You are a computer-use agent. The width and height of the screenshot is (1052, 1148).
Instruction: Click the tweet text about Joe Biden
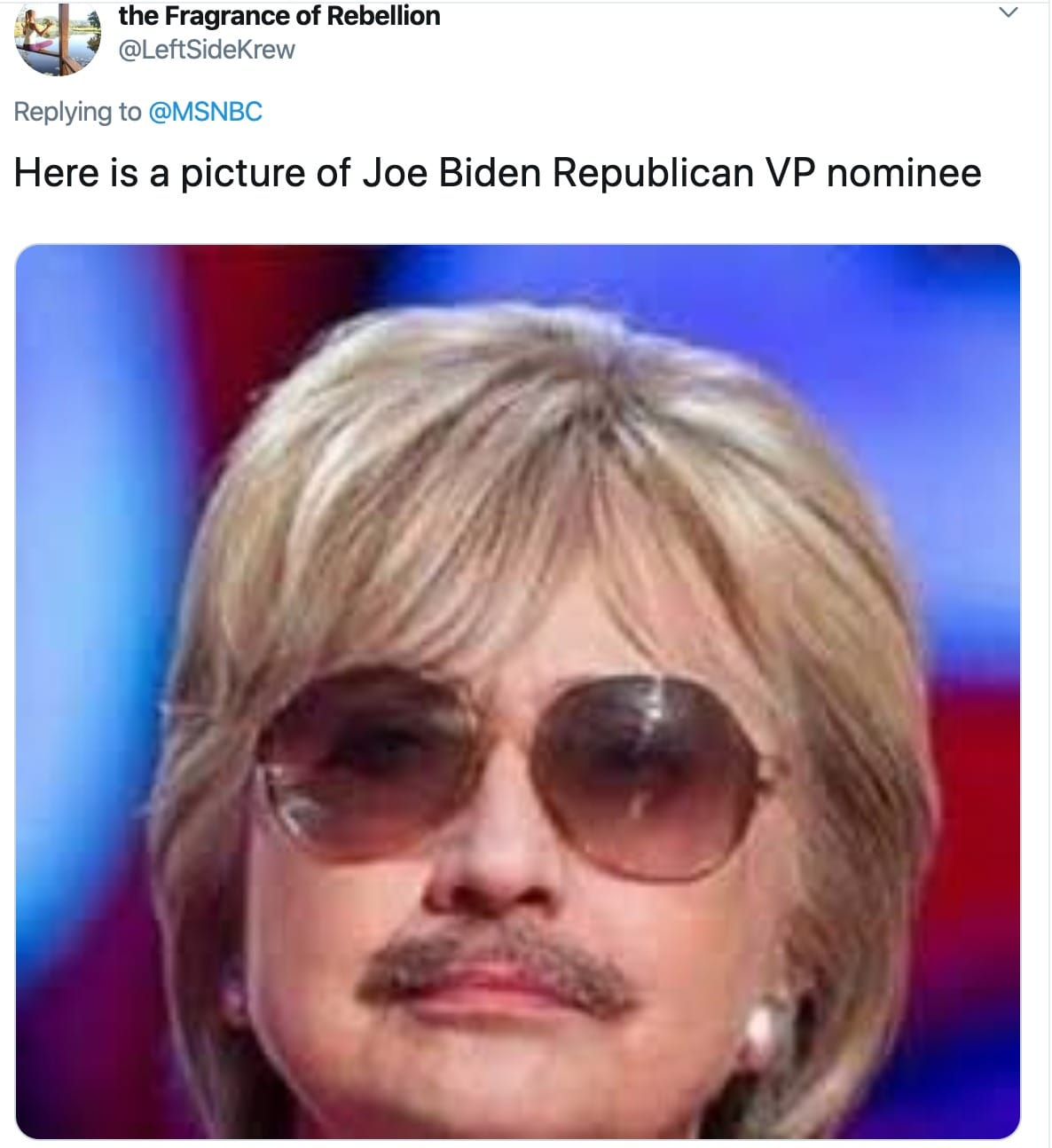498,173
